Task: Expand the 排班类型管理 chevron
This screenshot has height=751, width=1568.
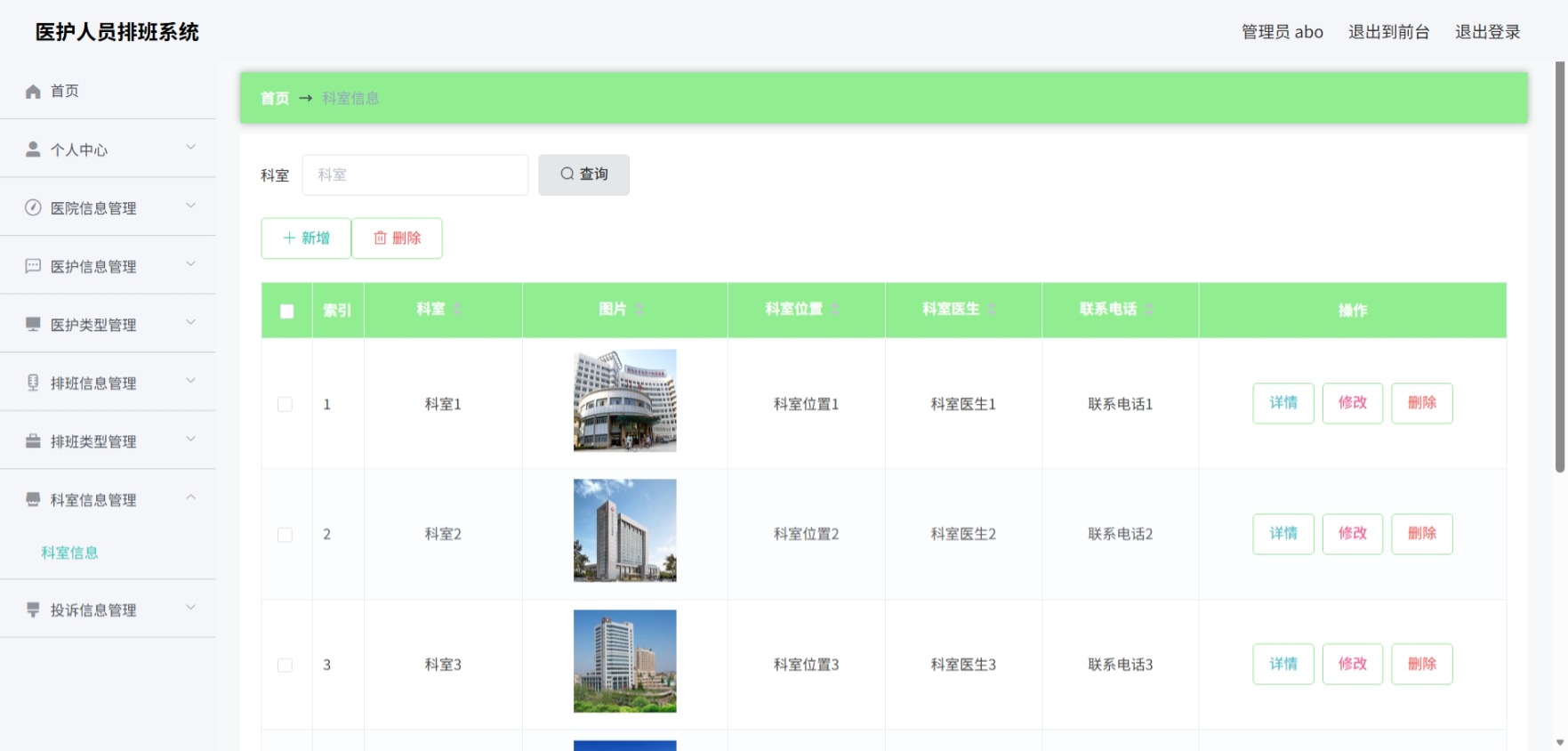Action: pos(190,439)
